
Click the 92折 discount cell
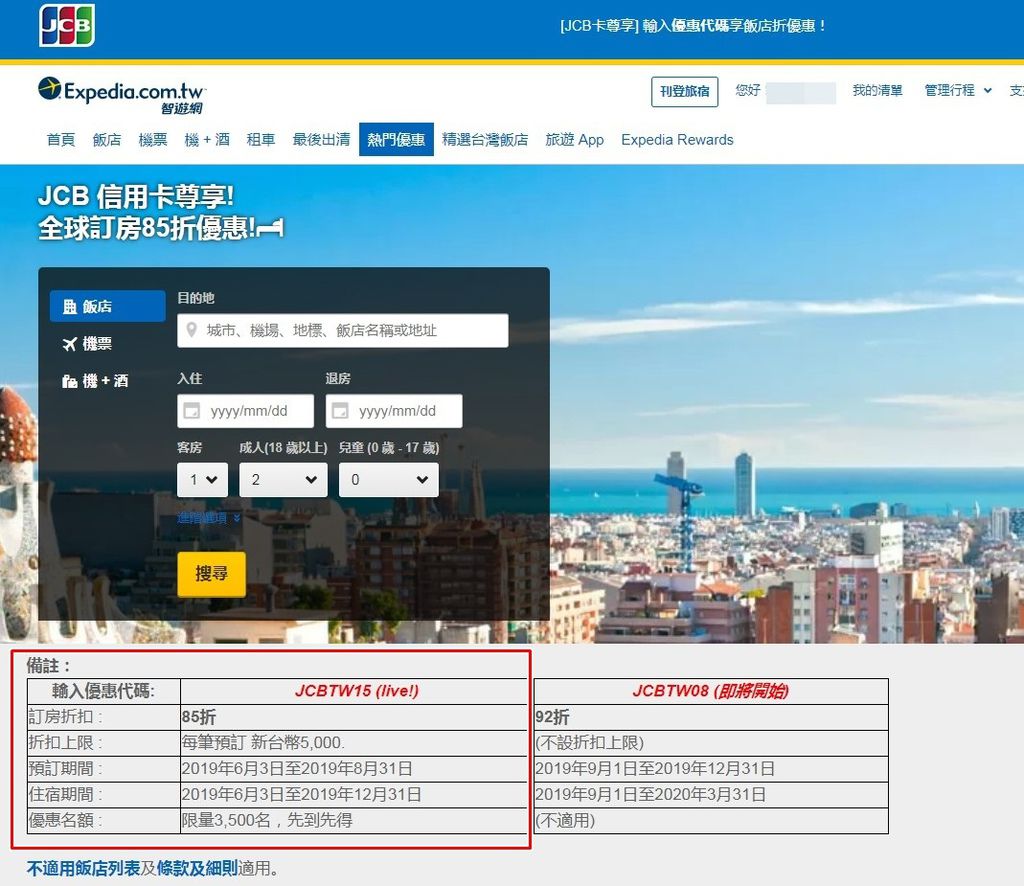[x=711, y=717]
